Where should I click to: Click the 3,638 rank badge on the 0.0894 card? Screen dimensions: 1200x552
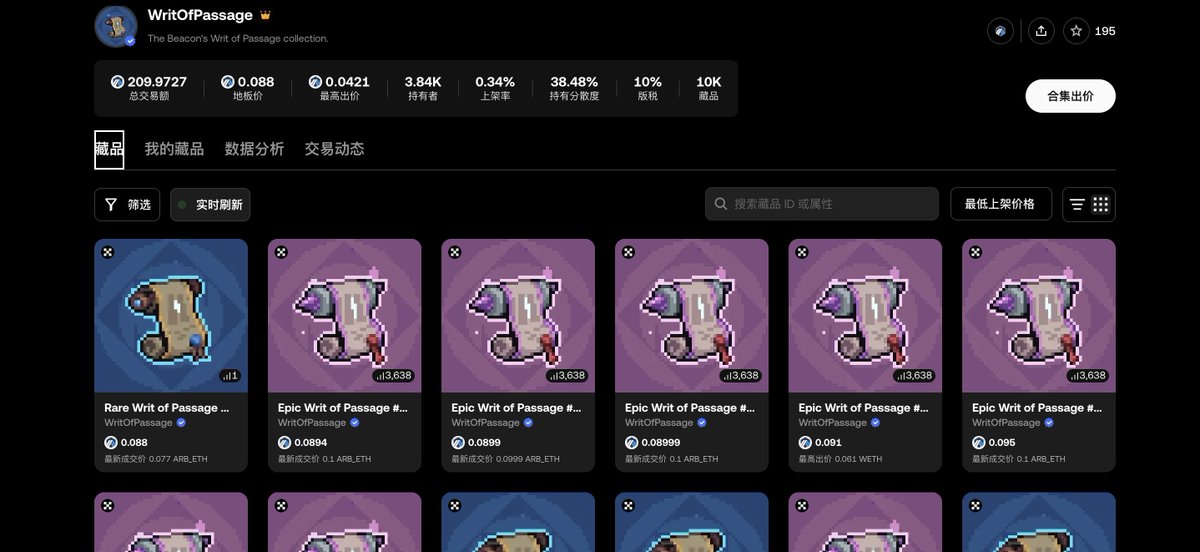[394, 376]
